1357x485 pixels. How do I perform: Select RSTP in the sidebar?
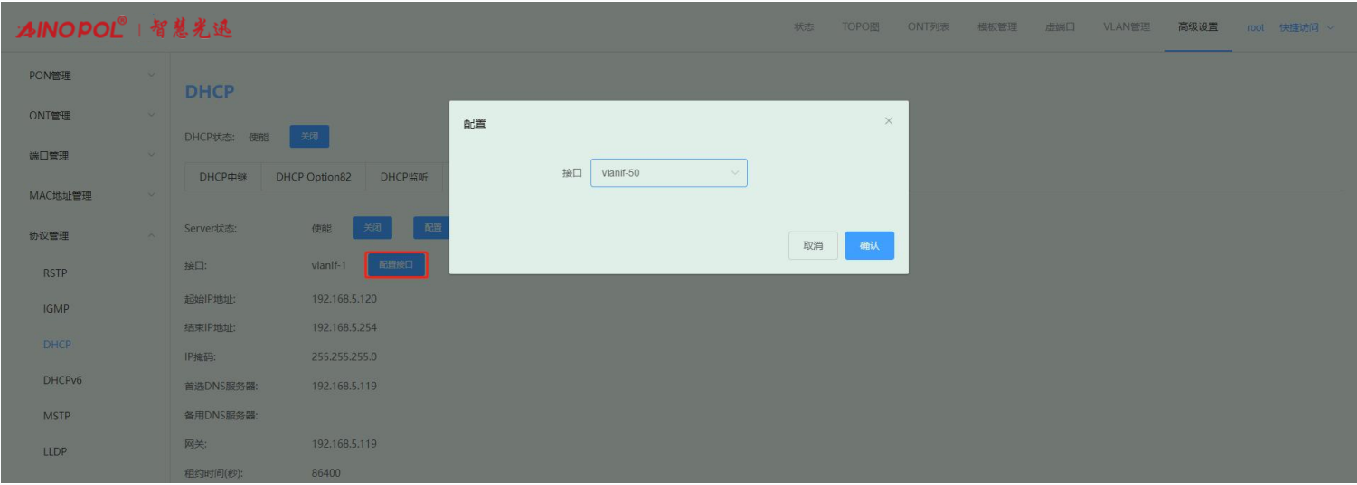coord(56,273)
